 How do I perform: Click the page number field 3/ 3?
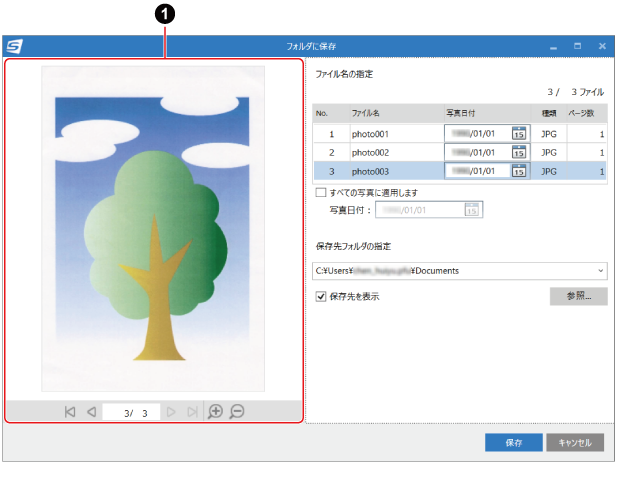coord(131,412)
